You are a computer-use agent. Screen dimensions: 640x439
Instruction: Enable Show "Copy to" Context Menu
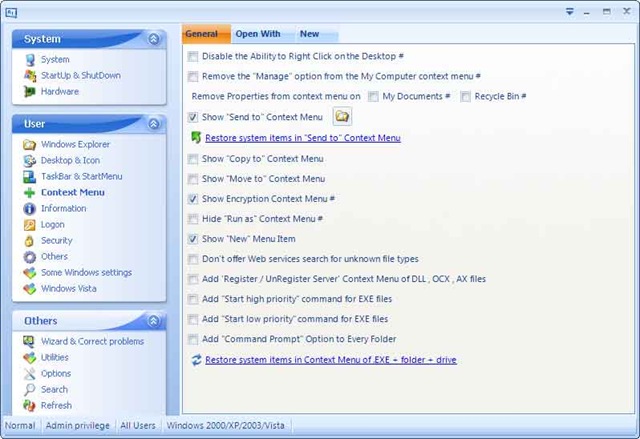point(193,159)
